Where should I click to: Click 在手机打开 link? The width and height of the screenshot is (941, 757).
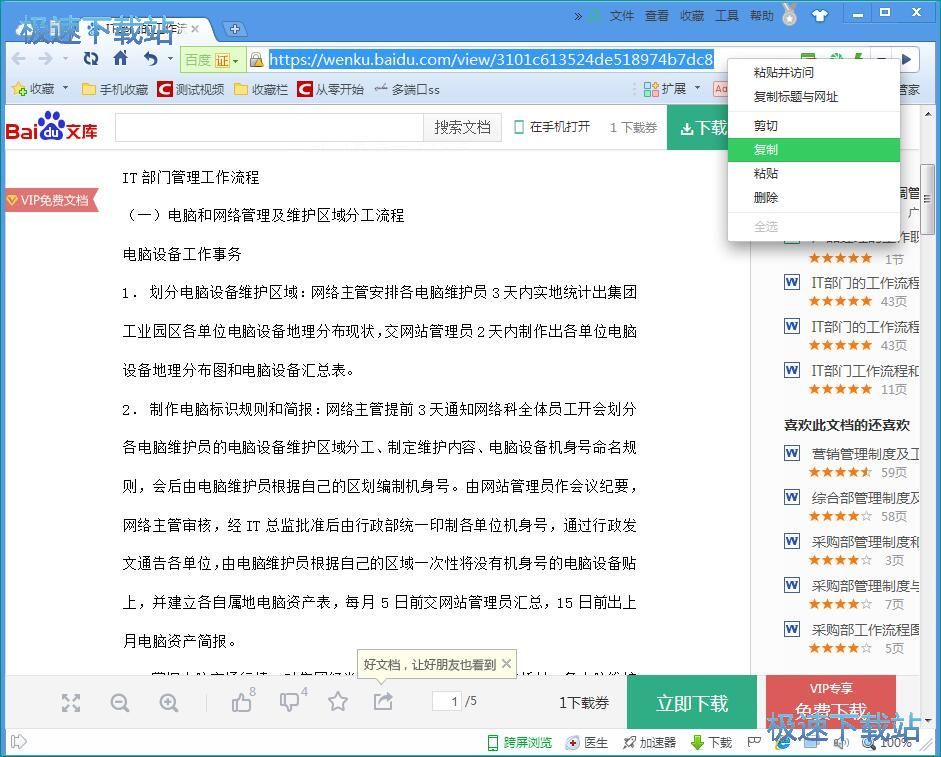pyautogui.click(x=552, y=127)
